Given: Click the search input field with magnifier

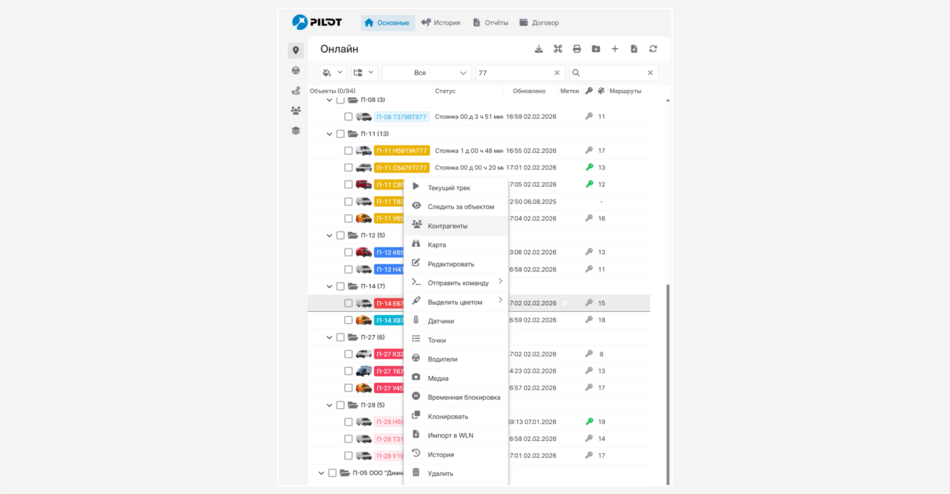Looking at the screenshot, I should (x=612, y=73).
